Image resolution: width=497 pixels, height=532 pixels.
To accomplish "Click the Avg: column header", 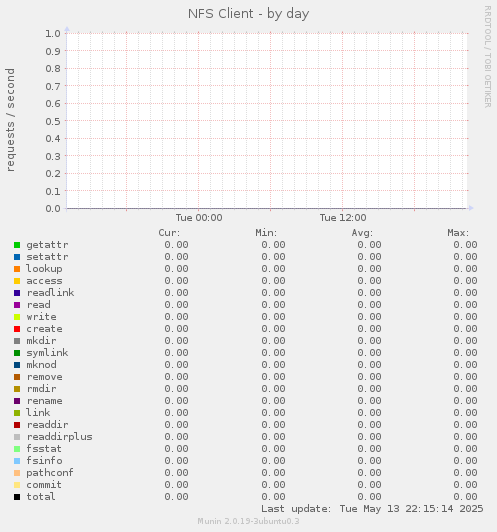I will [x=362, y=233].
